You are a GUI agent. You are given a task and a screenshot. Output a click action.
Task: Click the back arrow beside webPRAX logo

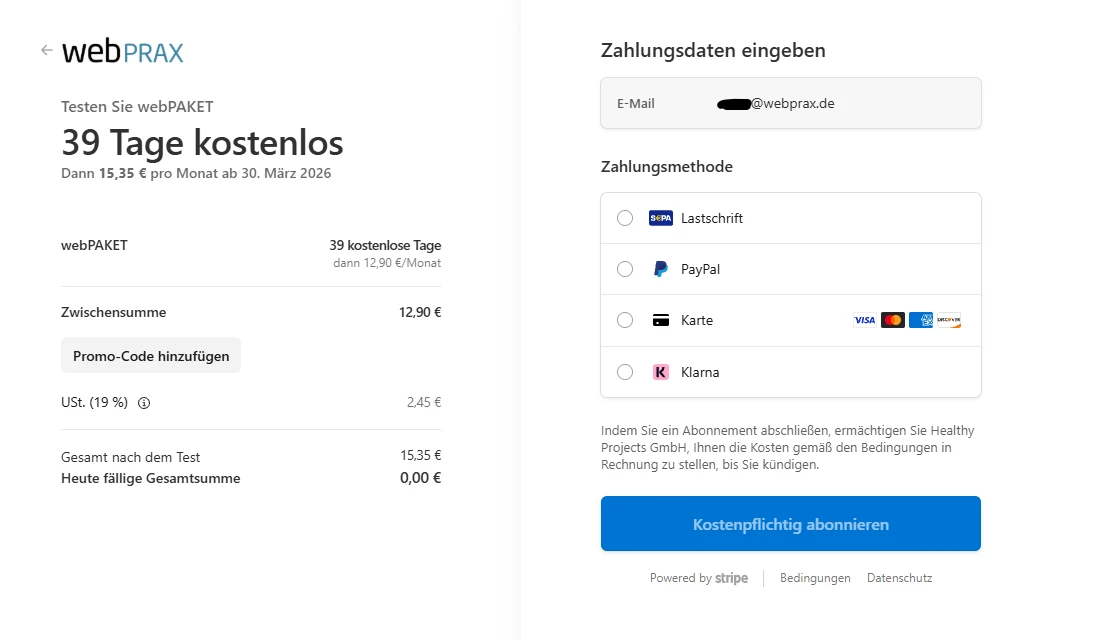click(46, 50)
